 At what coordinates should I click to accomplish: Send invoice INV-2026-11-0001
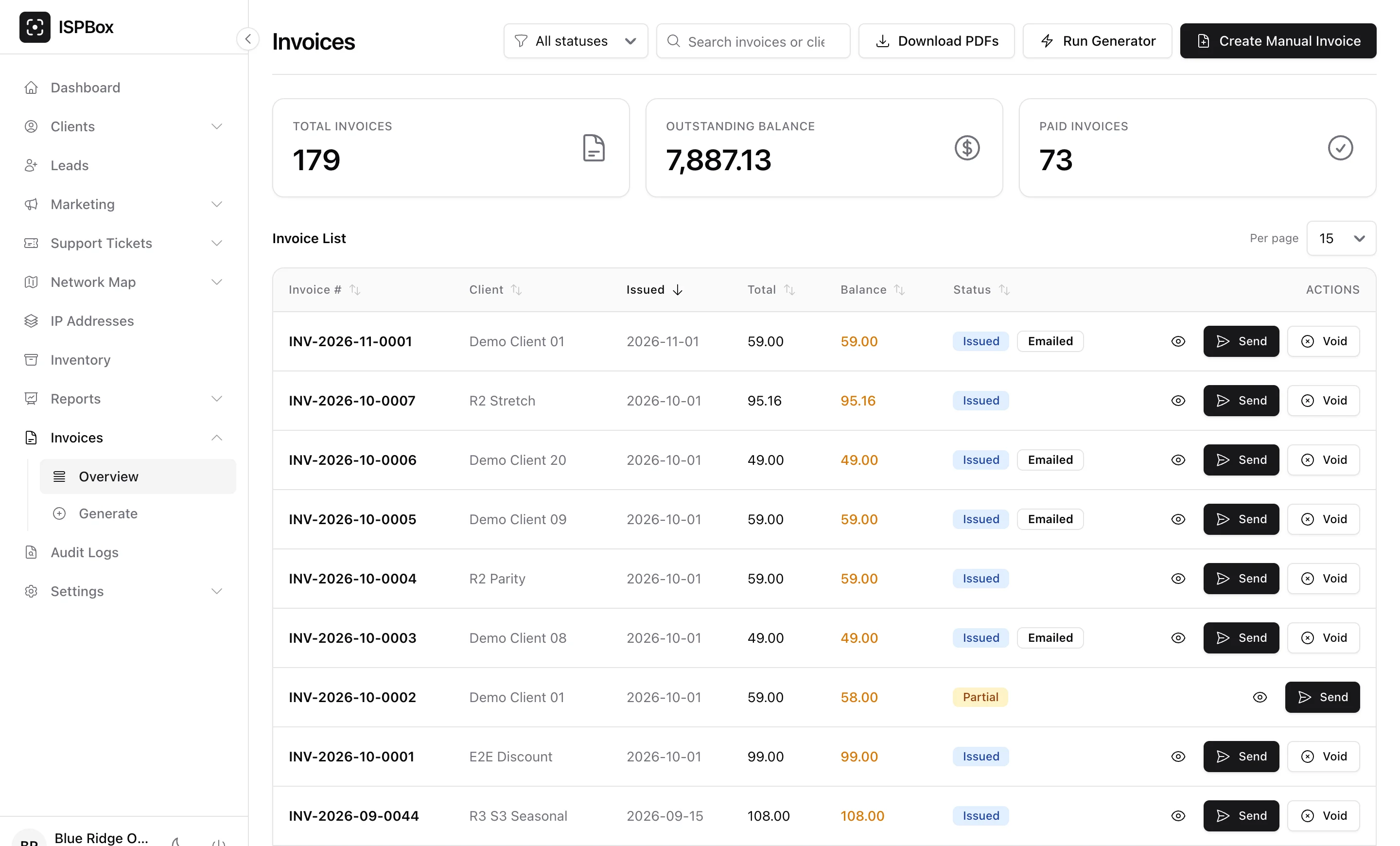tap(1241, 341)
